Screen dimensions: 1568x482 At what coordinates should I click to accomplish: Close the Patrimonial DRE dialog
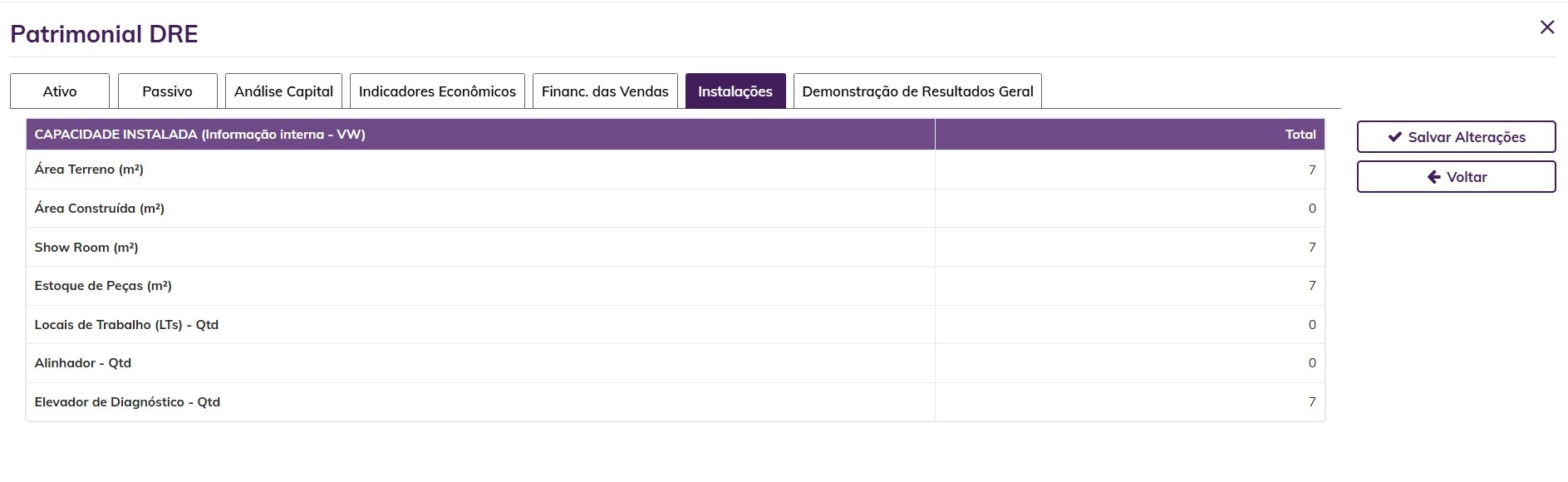tap(1546, 28)
